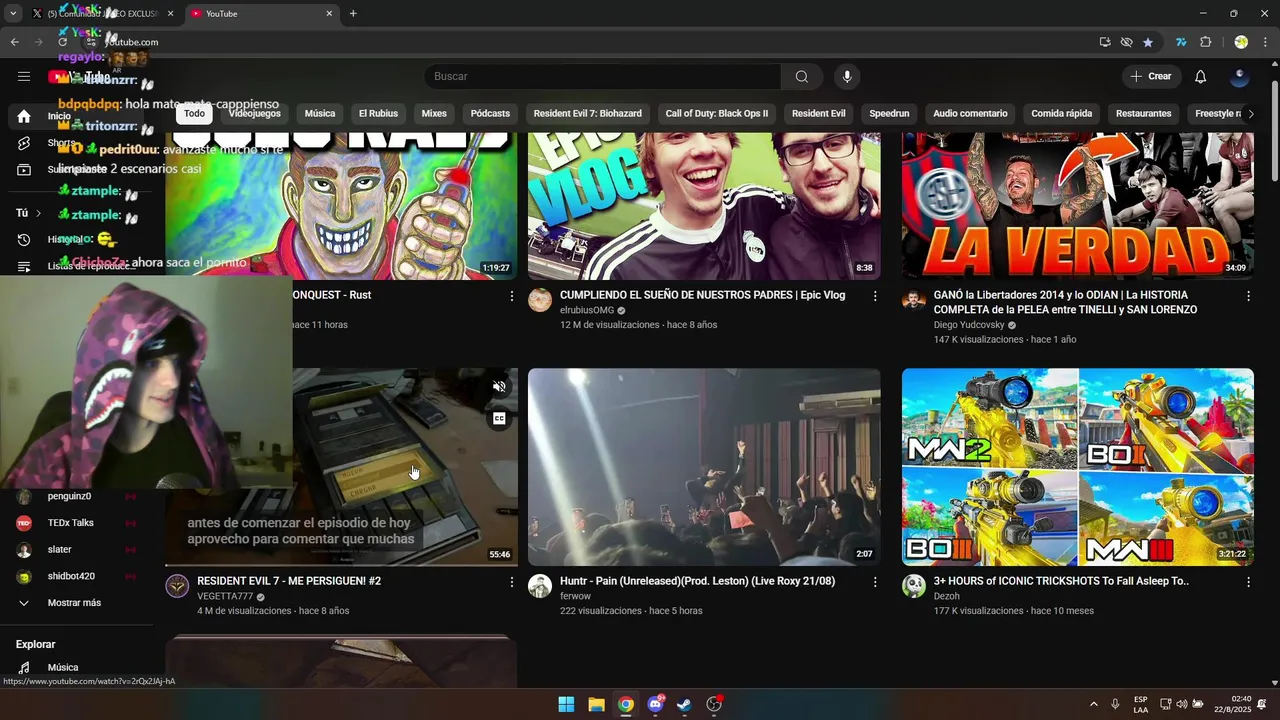Click the youtube.com address bar

pyautogui.click(x=590, y=42)
